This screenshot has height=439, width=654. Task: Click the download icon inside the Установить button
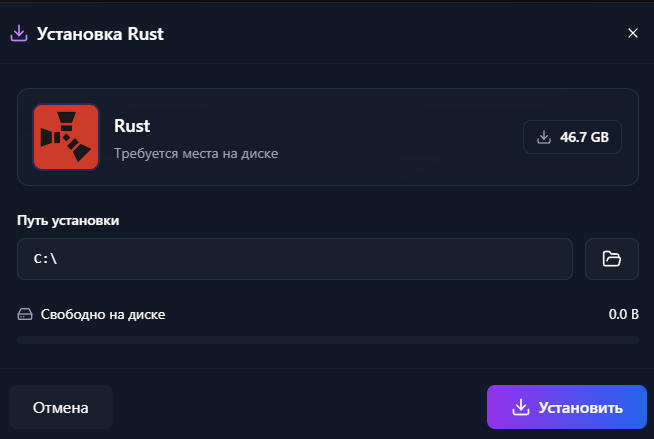520,407
